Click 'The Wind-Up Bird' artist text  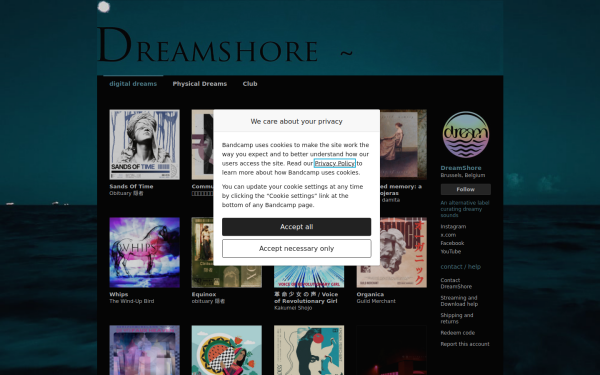point(132,302)
